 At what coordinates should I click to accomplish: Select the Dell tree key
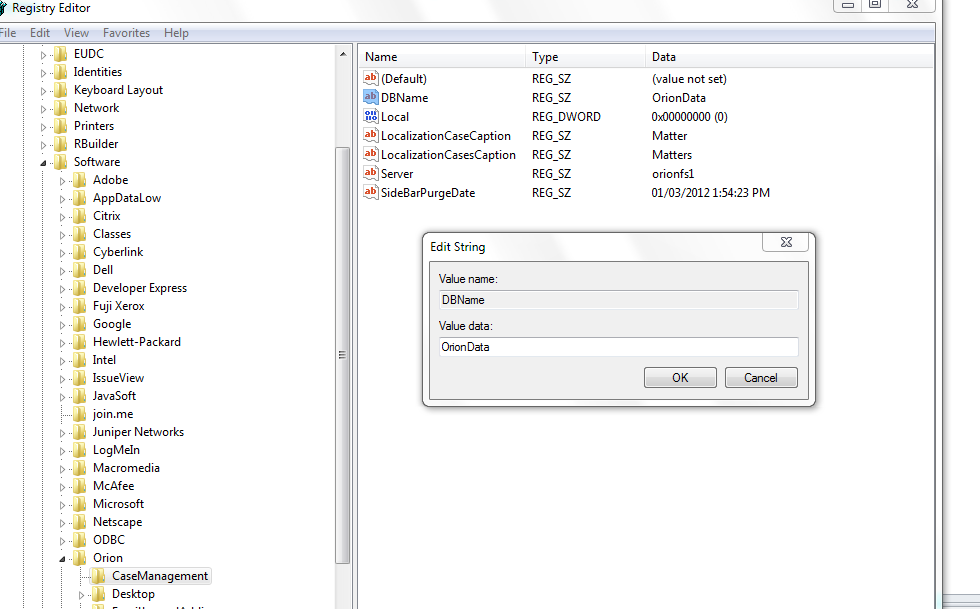click(103, 270)
